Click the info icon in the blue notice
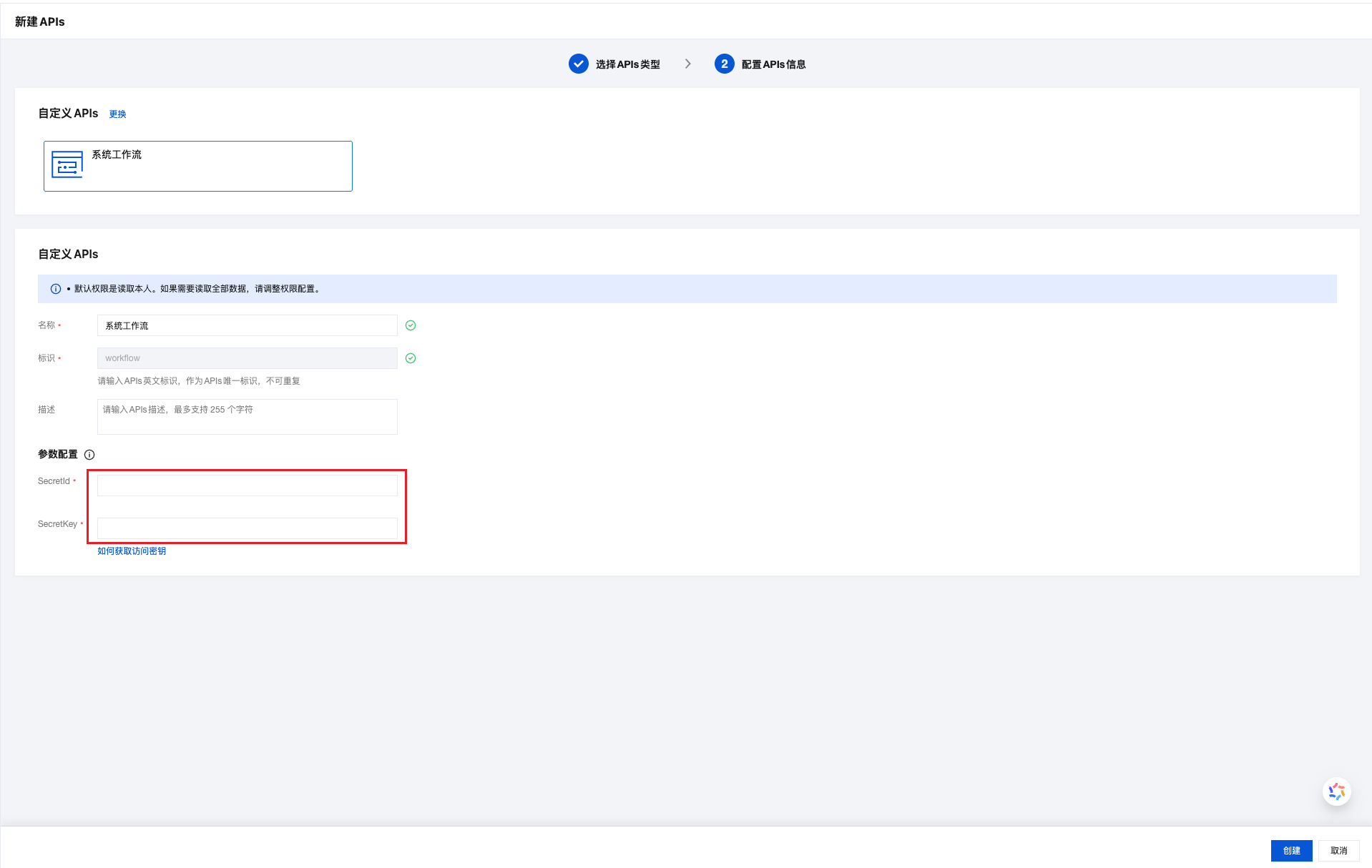This screenshot has height=868, width=1372. 56,289
